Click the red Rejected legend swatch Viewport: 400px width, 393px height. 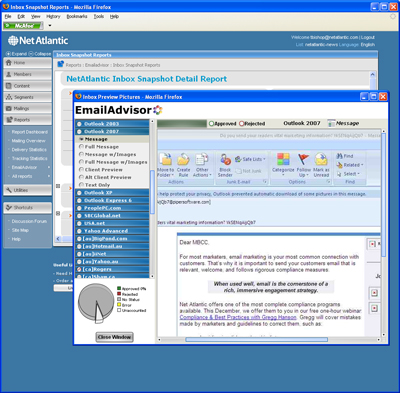[x=119, y=294]
